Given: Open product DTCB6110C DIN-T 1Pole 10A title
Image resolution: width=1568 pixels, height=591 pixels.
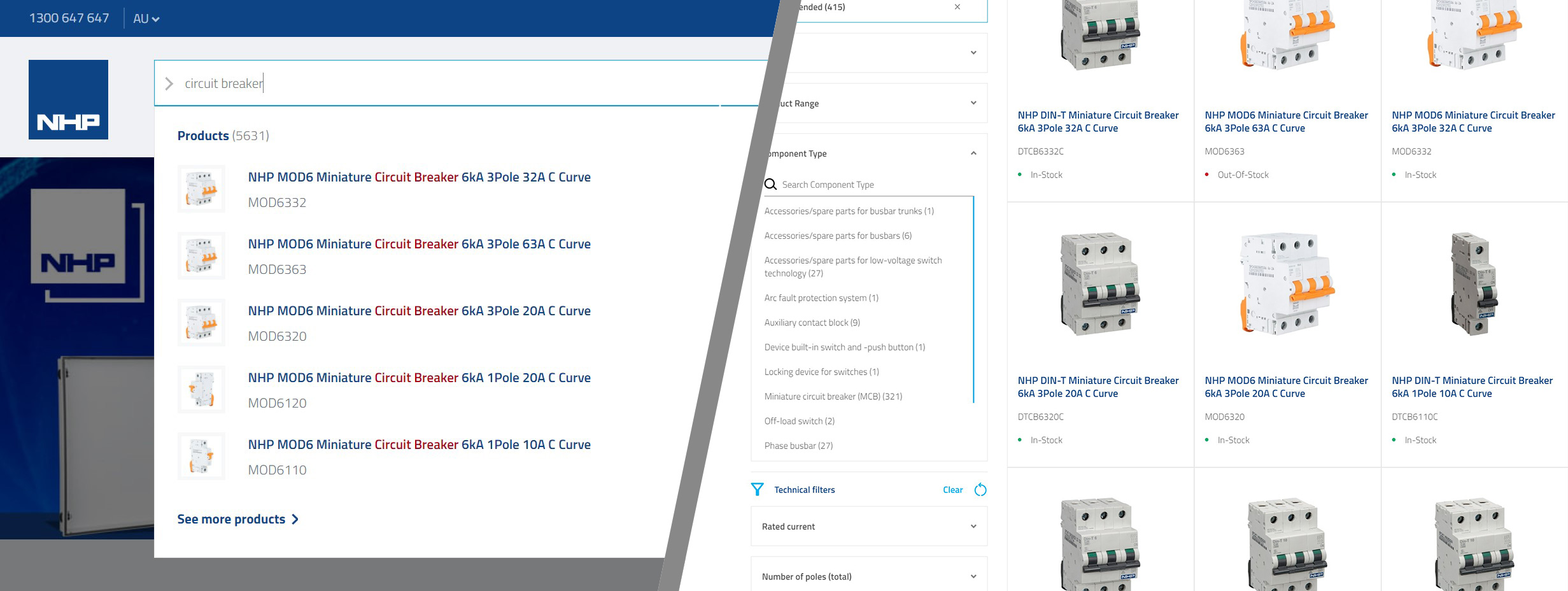Looking at the screenshot, I should 1472,387.
